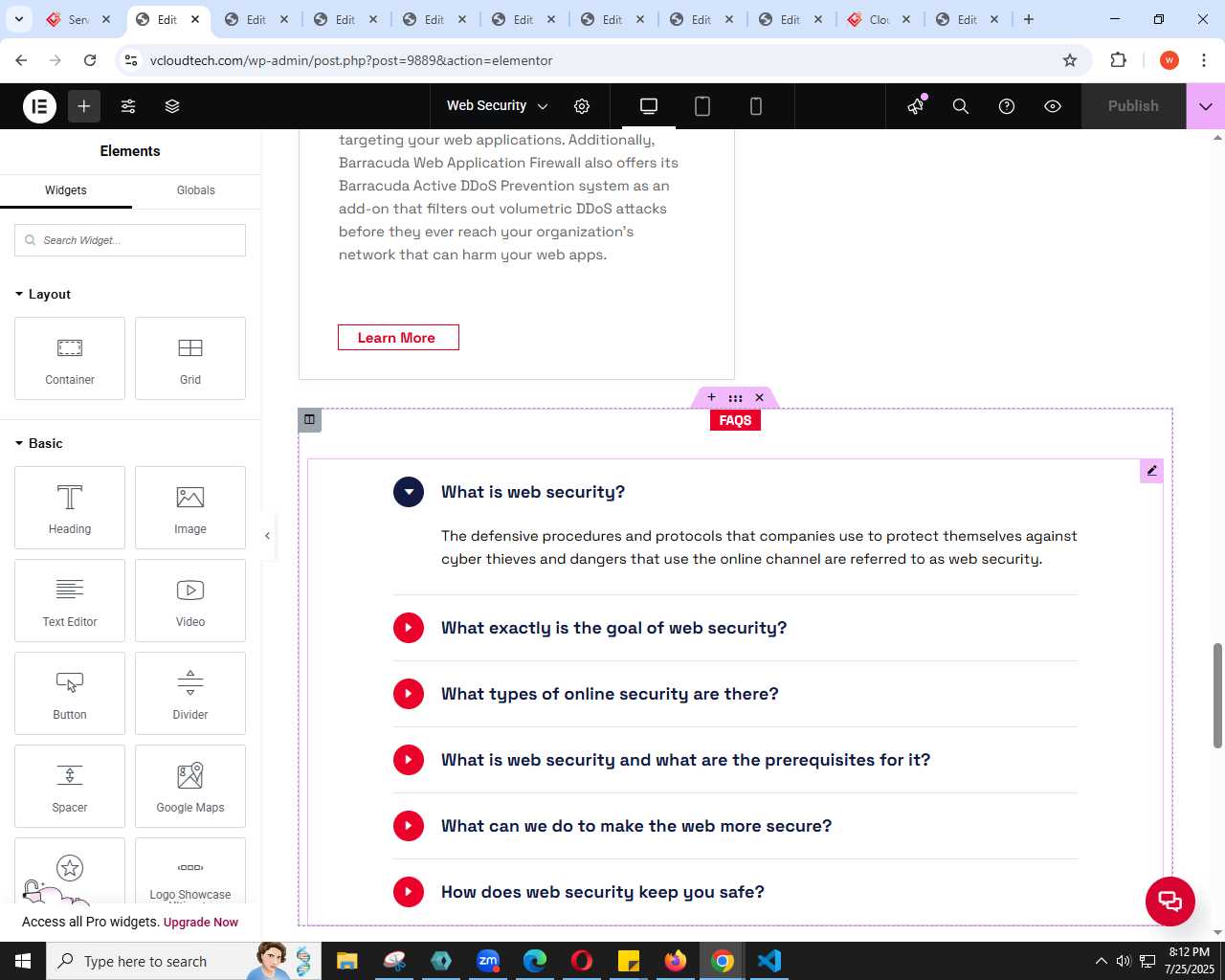1225x980 pixels.
Task: Click the Chrome address bar URL
Action: point(351,60)
